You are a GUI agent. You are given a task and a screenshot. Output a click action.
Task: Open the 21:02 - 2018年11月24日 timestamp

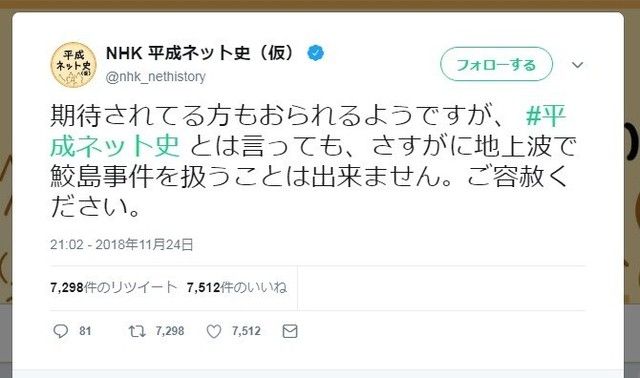click(x=122, y=245)
